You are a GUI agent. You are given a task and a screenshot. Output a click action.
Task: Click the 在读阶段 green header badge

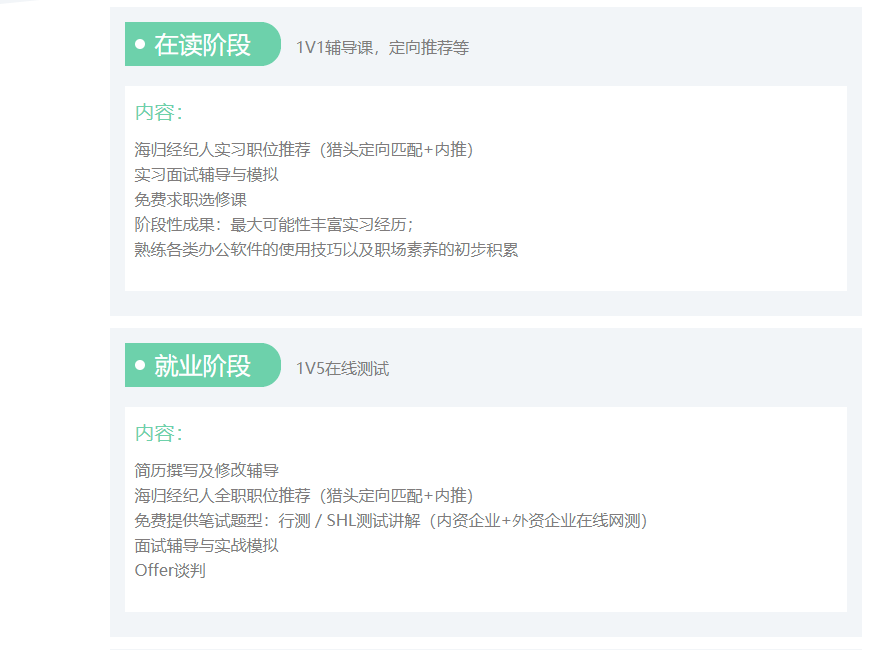click(203, 45)
